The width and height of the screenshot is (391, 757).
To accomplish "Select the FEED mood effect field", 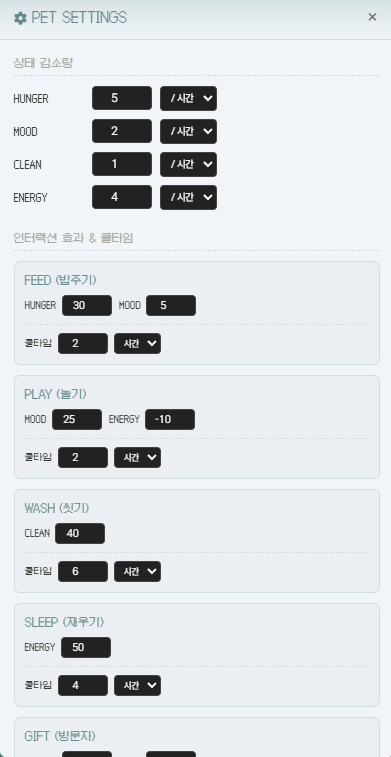I will tap(171, 306).
